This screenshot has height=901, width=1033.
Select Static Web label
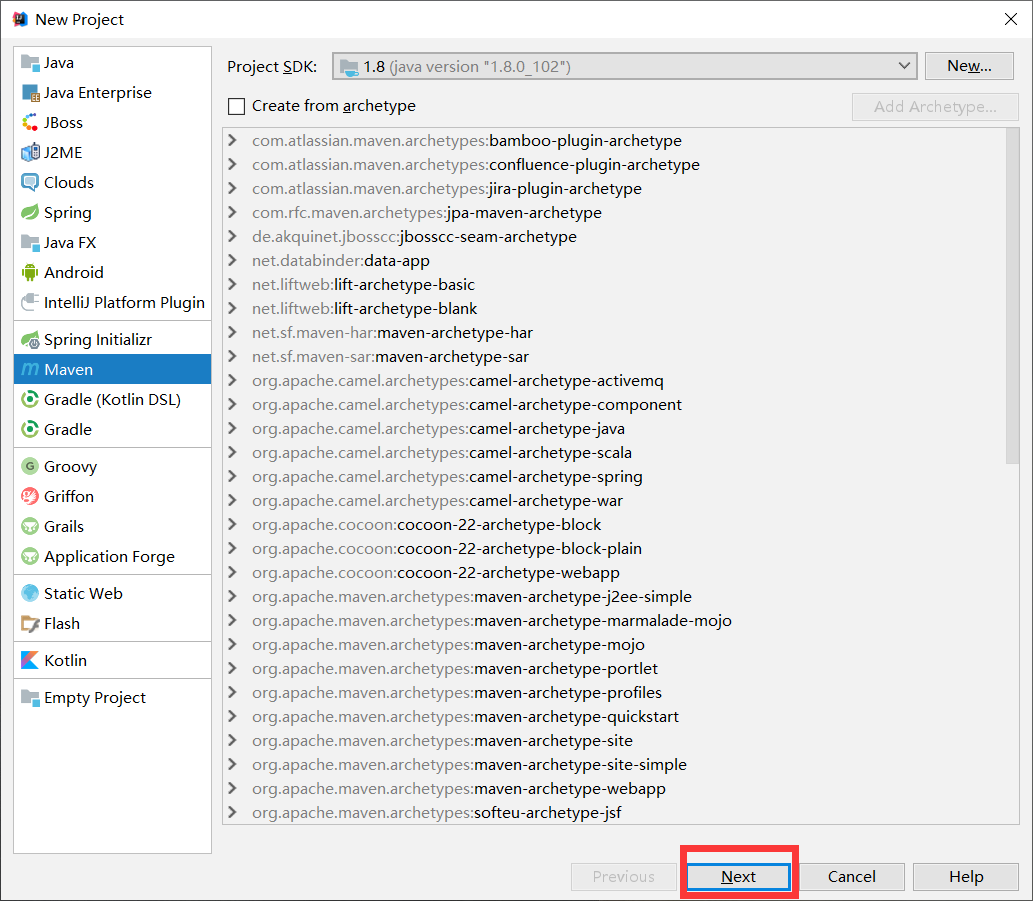[83, 593]
